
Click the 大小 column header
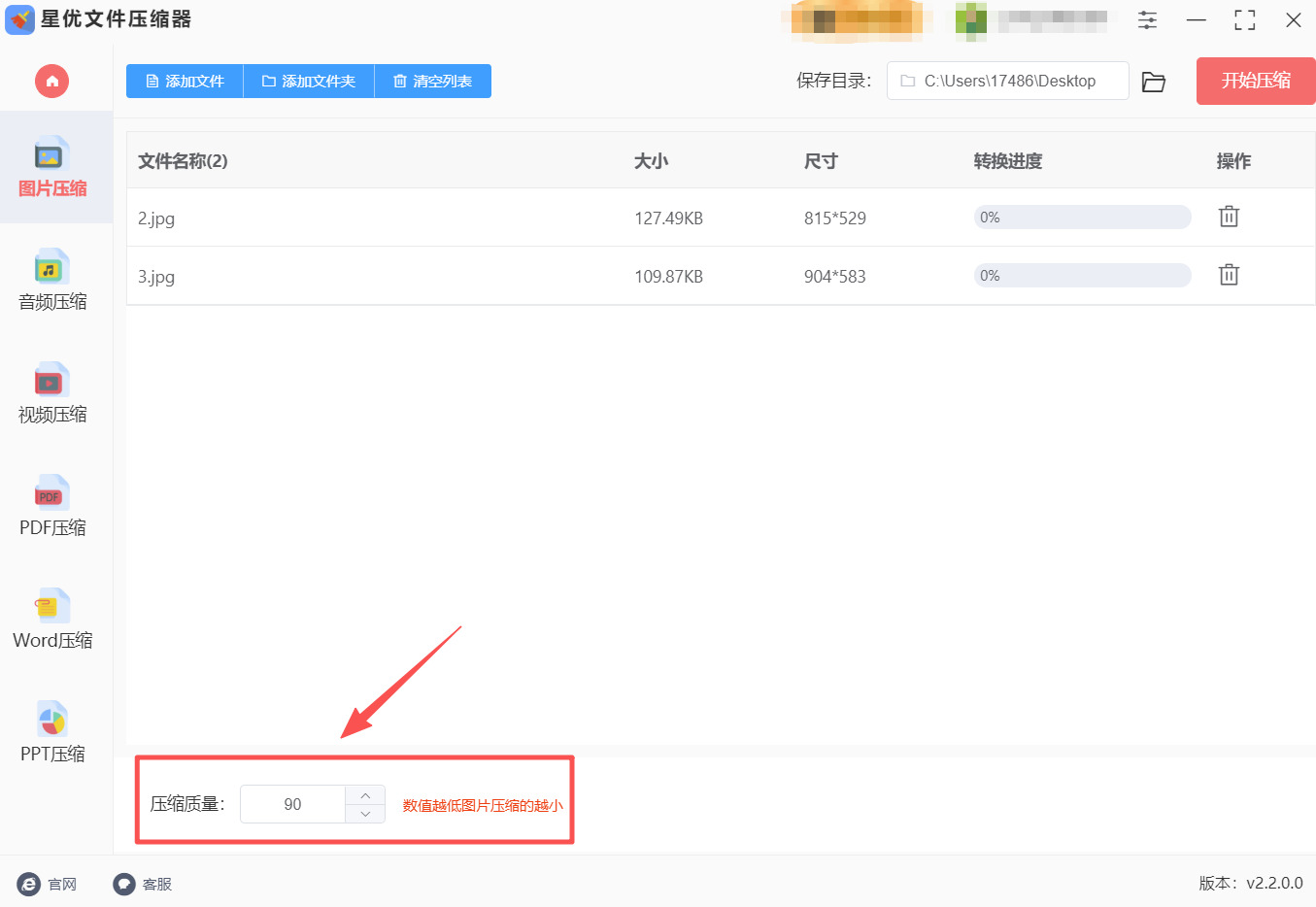[651, 161]
